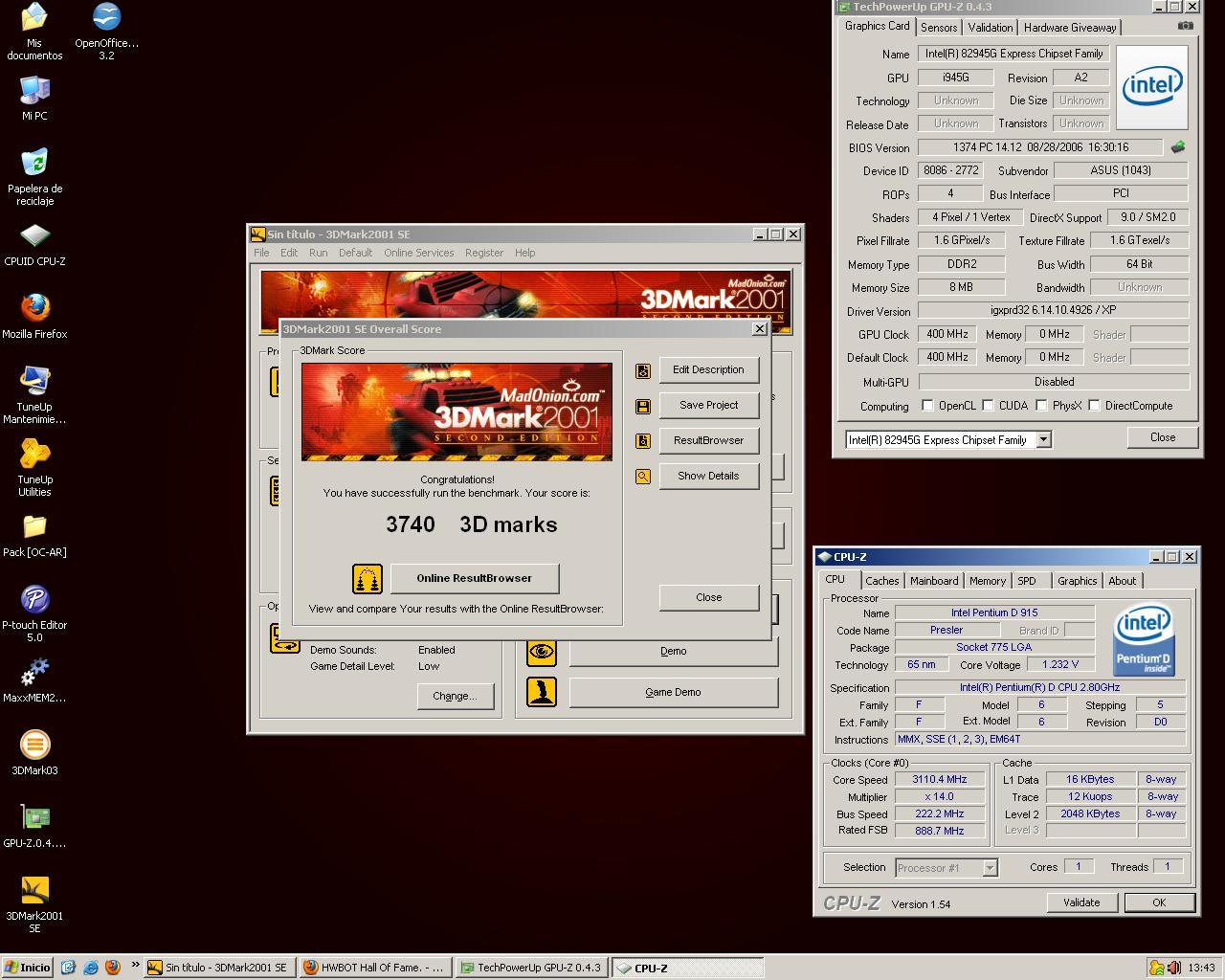Expand hidden quick launch items chevron
1225x980 pixels.
pos(135,966)
